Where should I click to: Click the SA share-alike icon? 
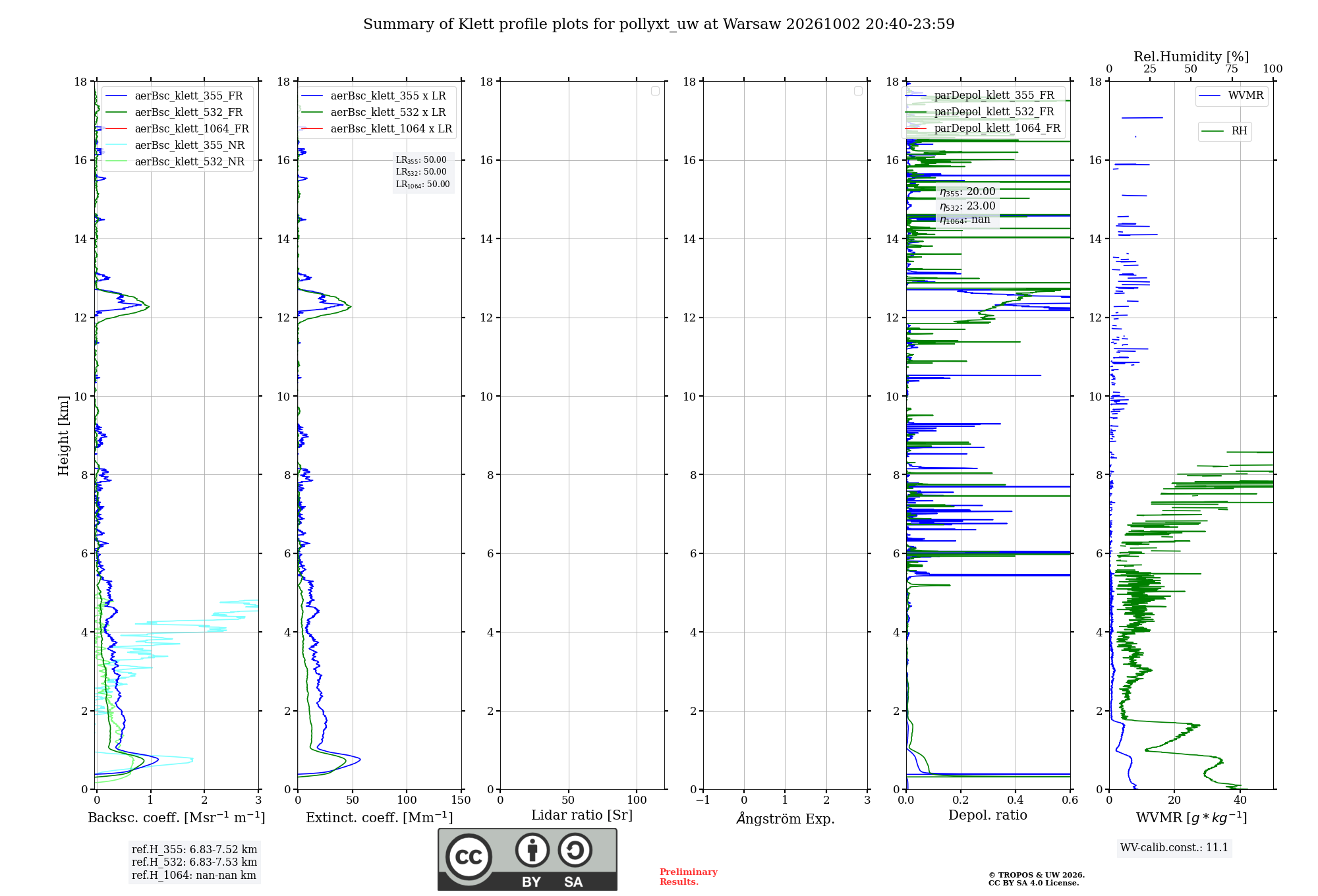pyautogui.click(x=575, y=850)
